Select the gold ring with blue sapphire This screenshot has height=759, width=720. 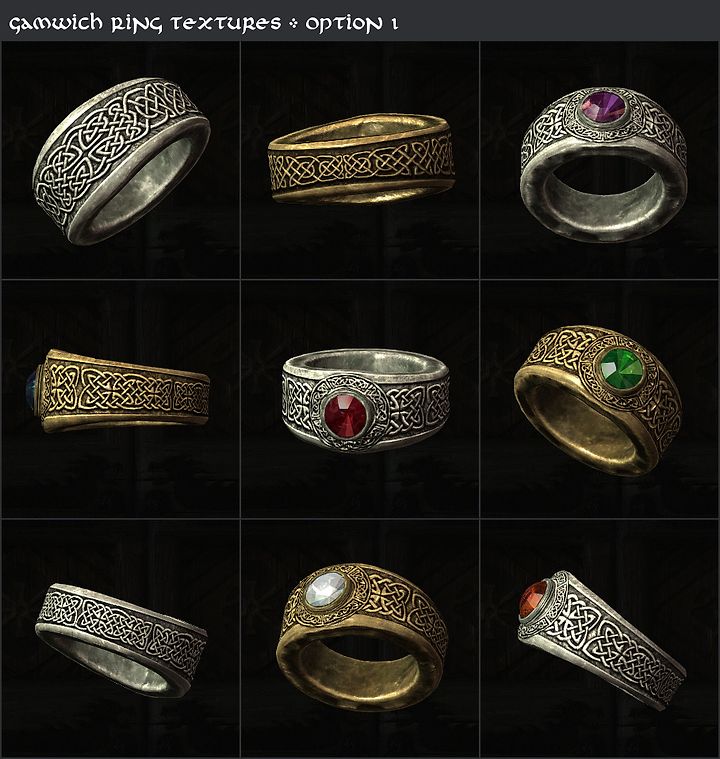pyautogui.click(x=118, y=391)
